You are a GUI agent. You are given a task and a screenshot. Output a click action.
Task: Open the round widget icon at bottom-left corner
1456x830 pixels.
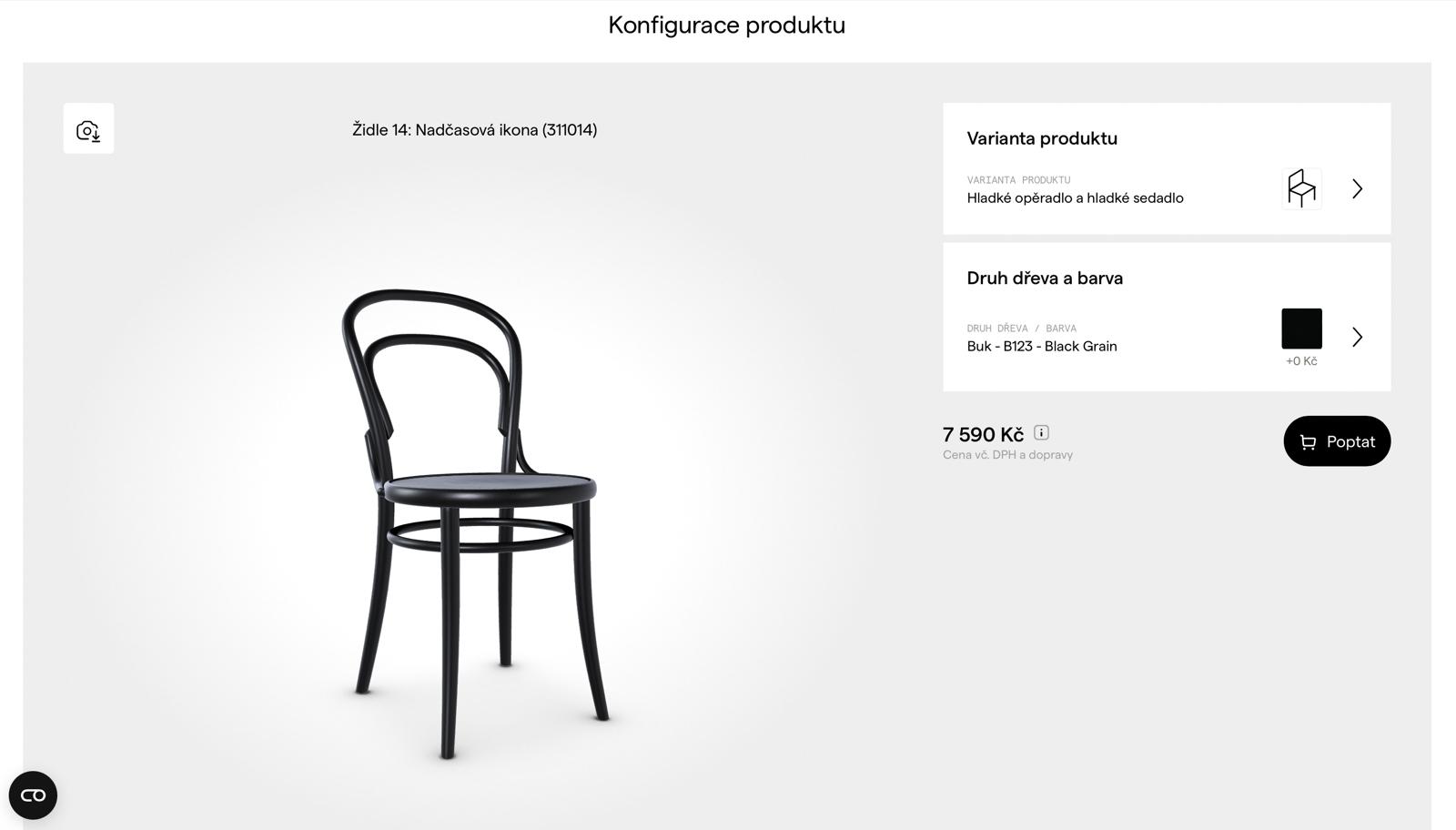click(33, 795)
